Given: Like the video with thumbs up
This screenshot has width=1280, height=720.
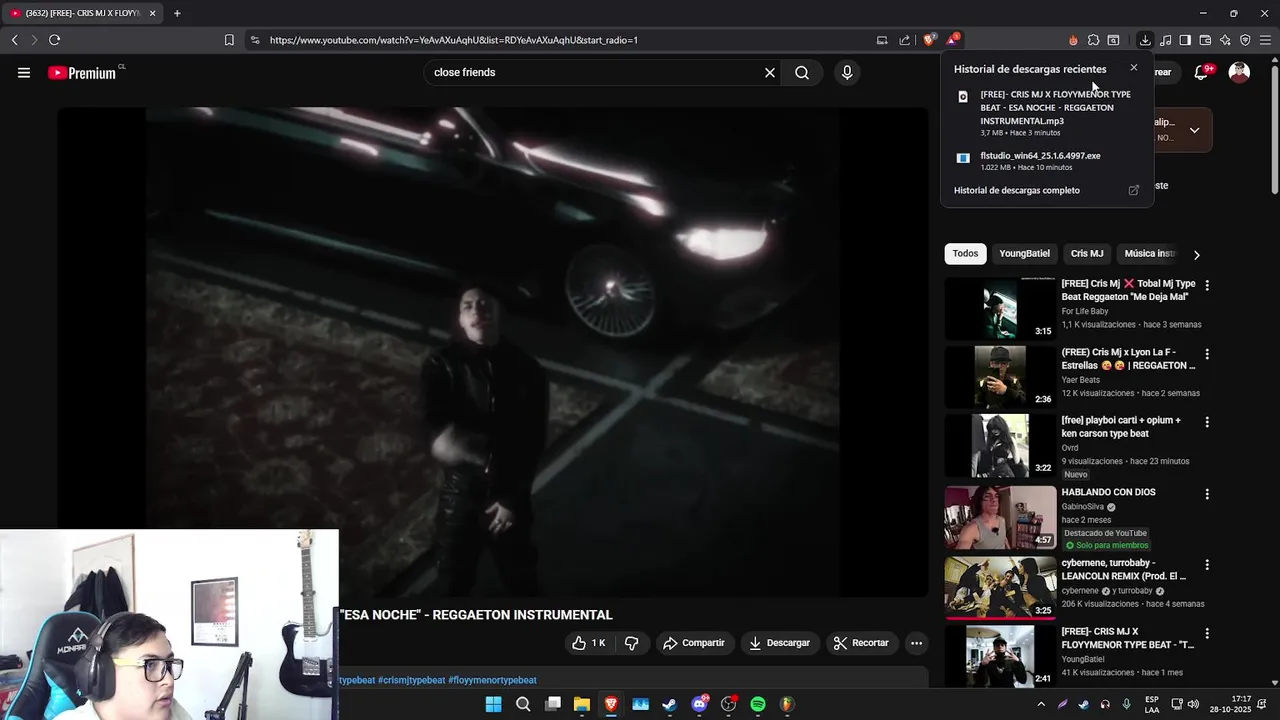Looking at the screenshot, I should click(589, 643).
